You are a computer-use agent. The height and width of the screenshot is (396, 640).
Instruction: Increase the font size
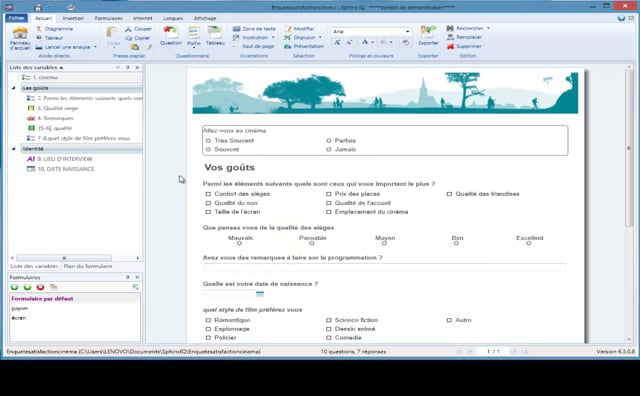click(x=338, y=42)
